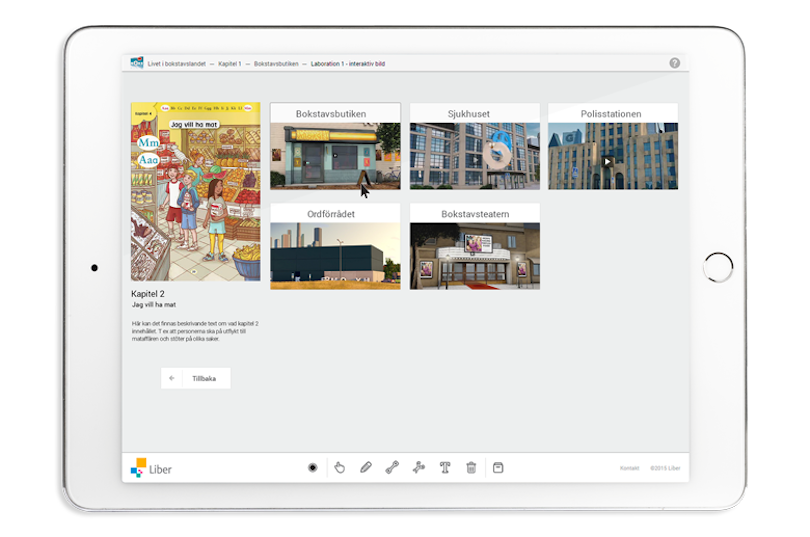Open the Sjukhuset scene thumbnail
The height and width of the screenshot is (537, 810).
click(474, 155)
